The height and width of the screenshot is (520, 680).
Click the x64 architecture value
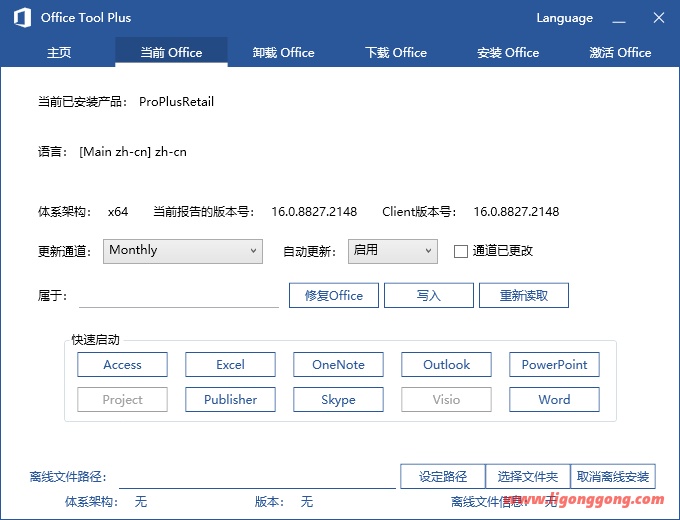[118, 212]
